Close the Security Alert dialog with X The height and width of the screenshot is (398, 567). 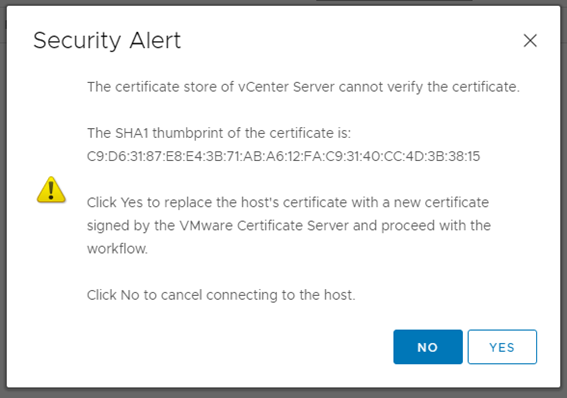530,40
